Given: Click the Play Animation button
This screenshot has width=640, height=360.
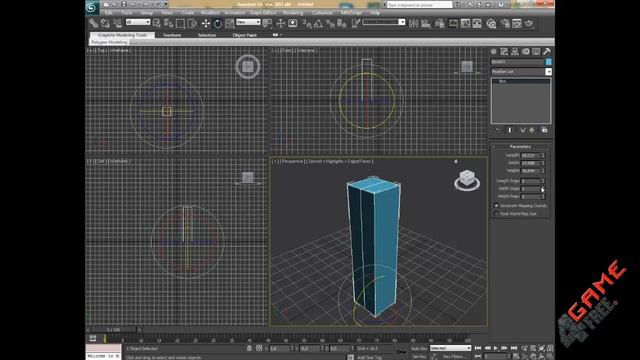Looking at the screenshot, I should pyautogui.click(x=496, y=348).
